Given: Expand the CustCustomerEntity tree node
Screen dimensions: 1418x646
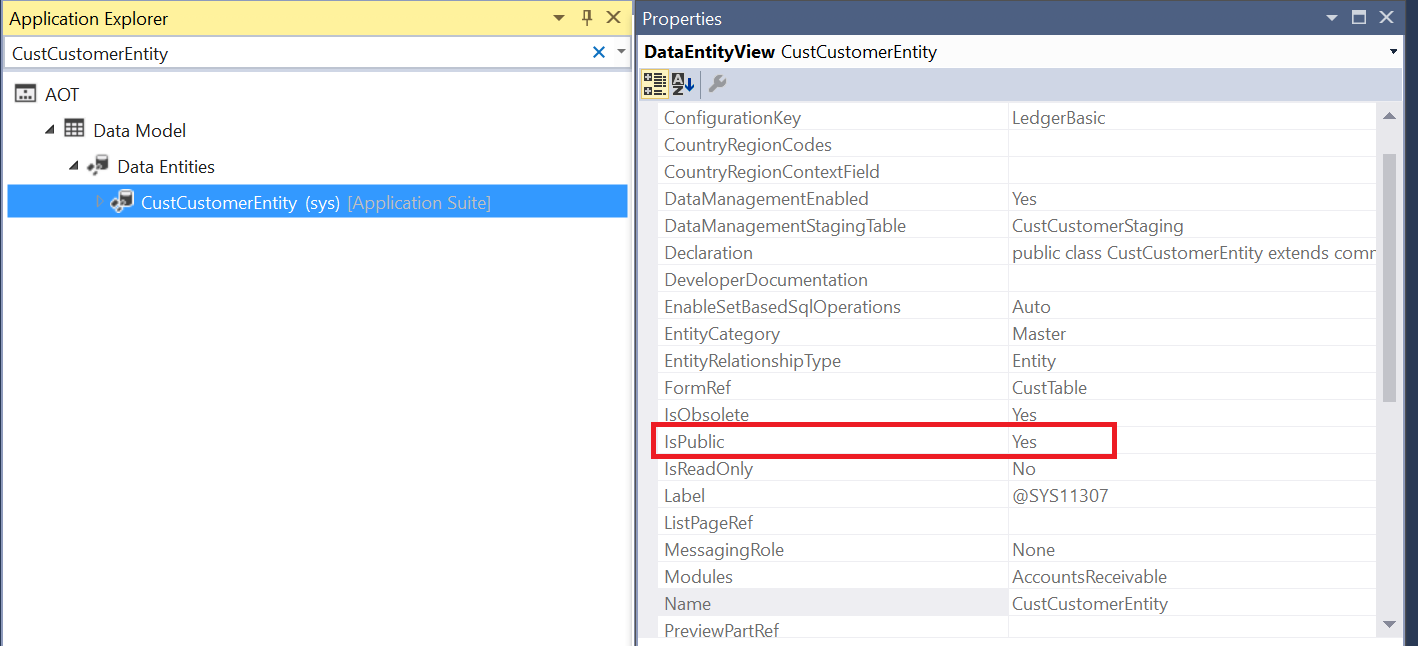Looking at the screenshot, I should pyautogui.click(x=99, y=202).
